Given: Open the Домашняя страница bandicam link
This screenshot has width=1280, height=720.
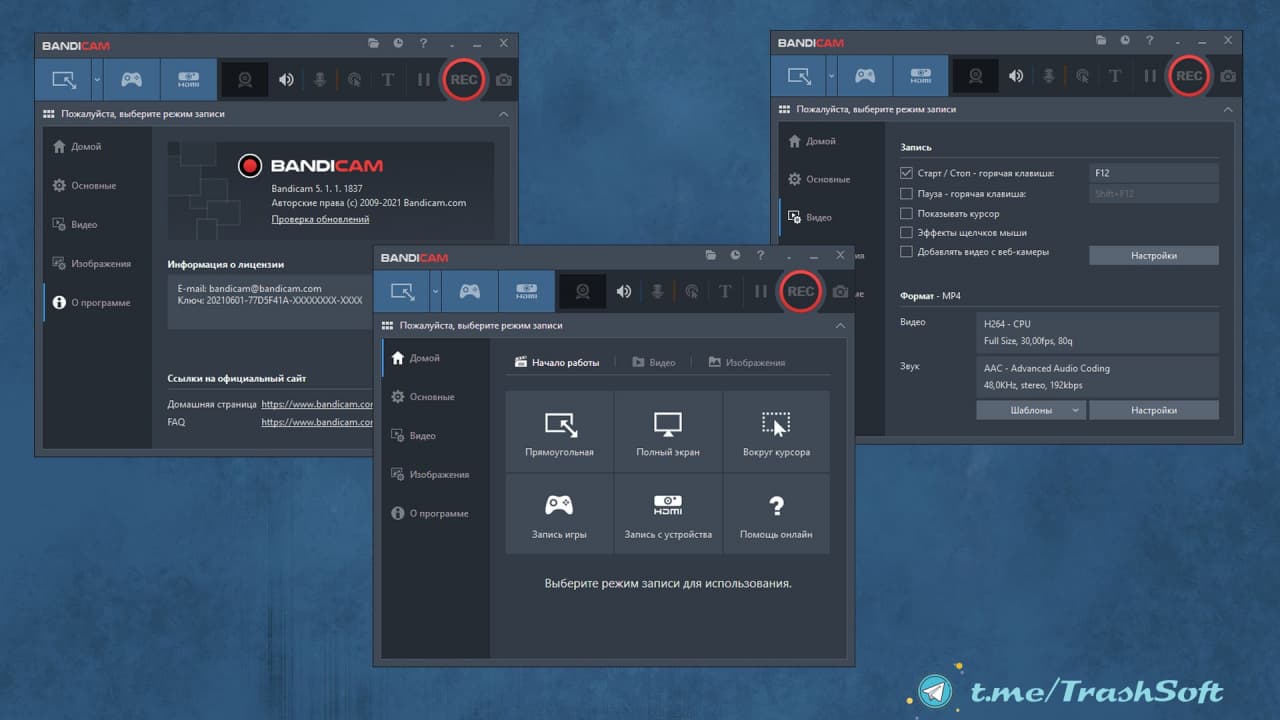Looking at the screenshot, I should [x=317, y=404].
